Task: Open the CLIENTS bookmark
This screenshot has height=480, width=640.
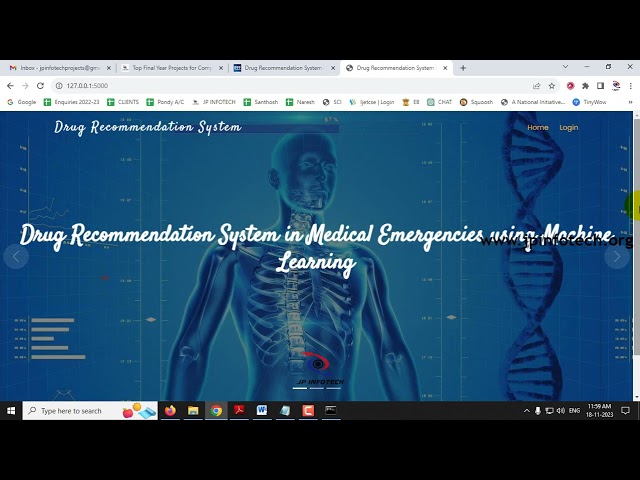Action: (123, 102)
